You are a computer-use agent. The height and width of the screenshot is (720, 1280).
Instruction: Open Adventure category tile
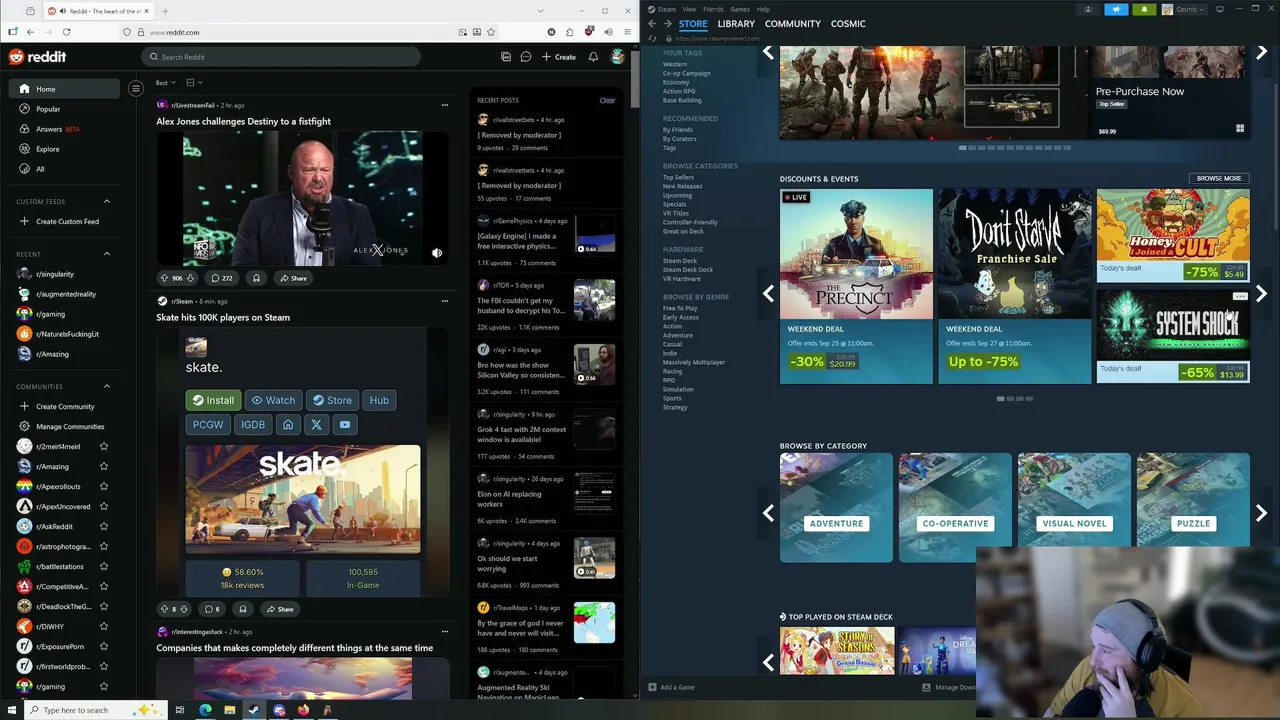[x=836, y=507]
